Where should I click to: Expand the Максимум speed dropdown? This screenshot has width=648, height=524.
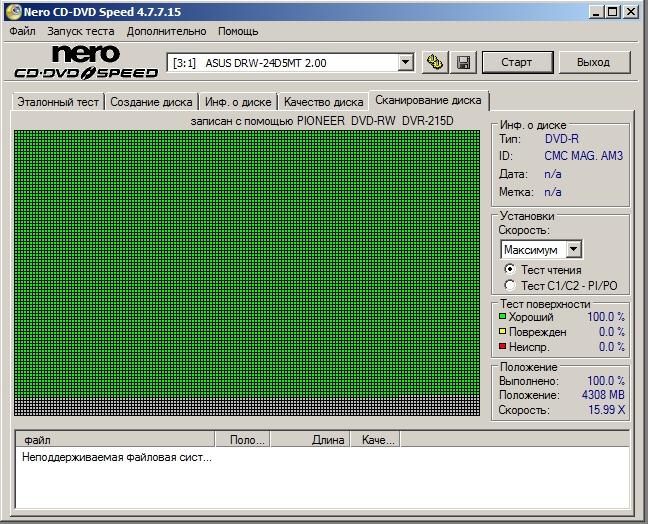coord(574,250)
